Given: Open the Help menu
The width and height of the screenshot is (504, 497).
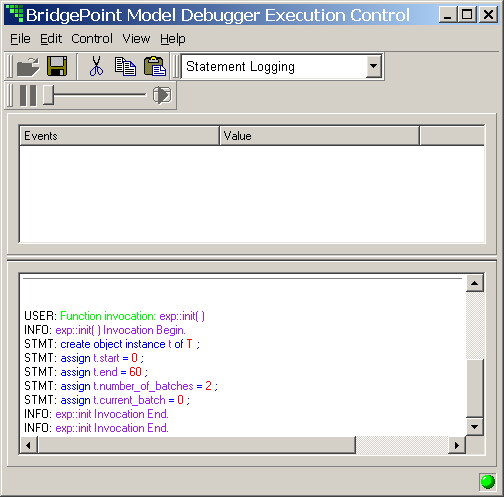Looking at the screenshot, I should tap(172, 39).
